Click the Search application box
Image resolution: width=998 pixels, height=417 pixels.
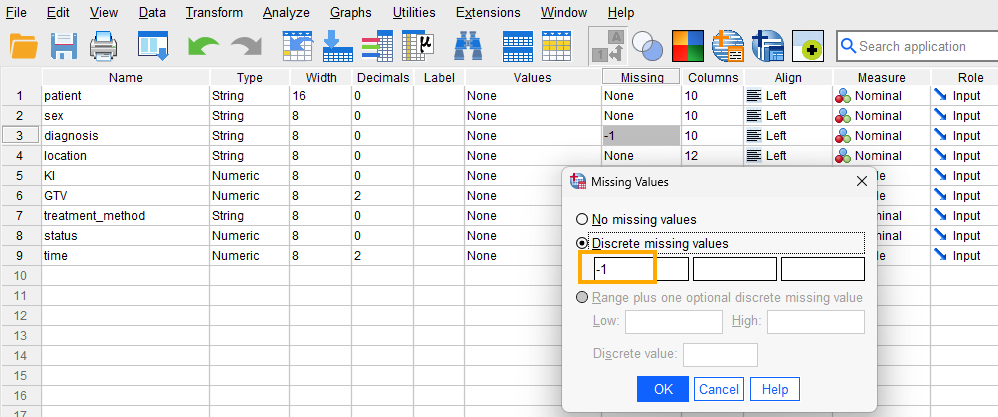click(x=917, y=46)
